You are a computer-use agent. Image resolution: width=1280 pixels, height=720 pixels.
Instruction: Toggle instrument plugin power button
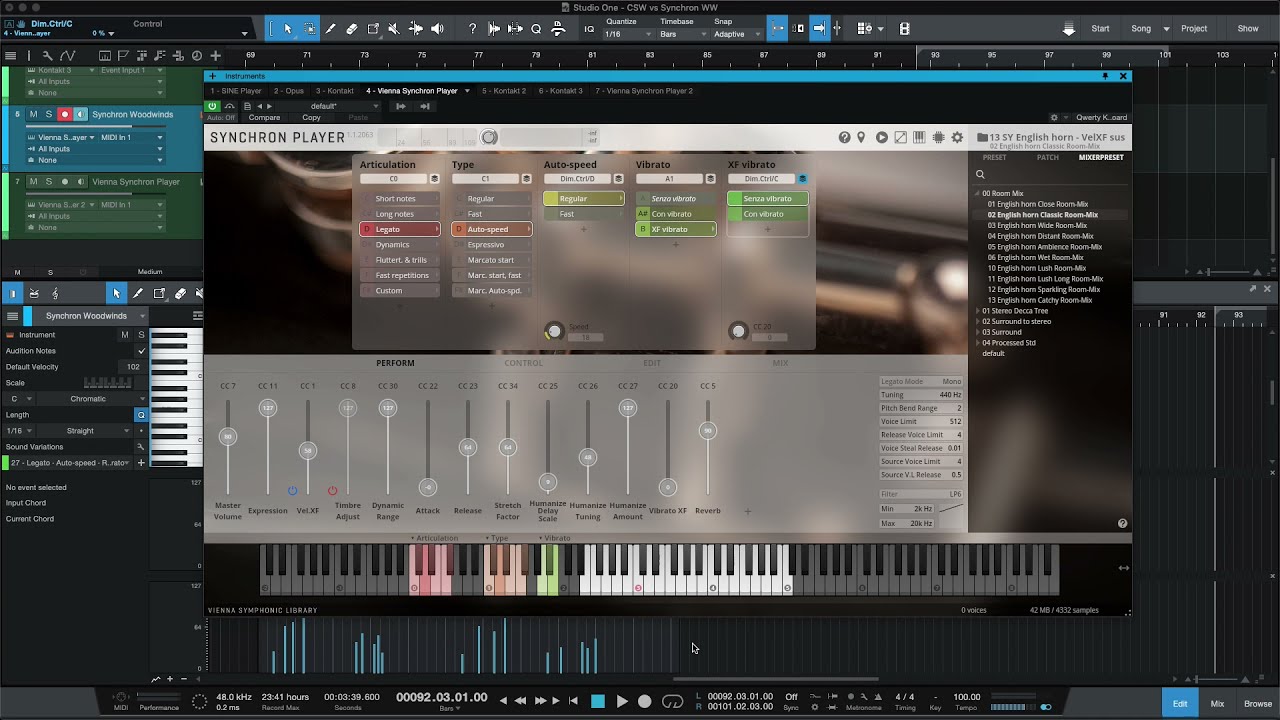pyautogui.click(x=212, y=106)
